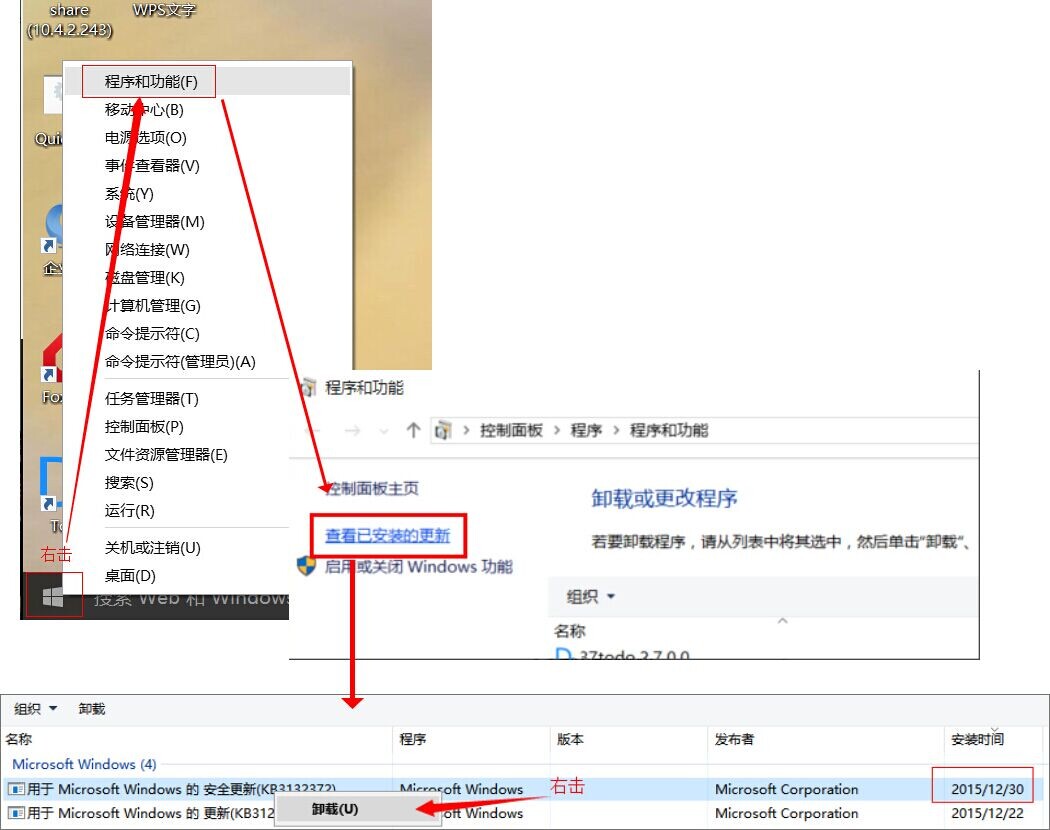Open 文件资源管理器(E) entry
Image resolution: width=1050 pixels, height=830 pixels.
[166, 456]
